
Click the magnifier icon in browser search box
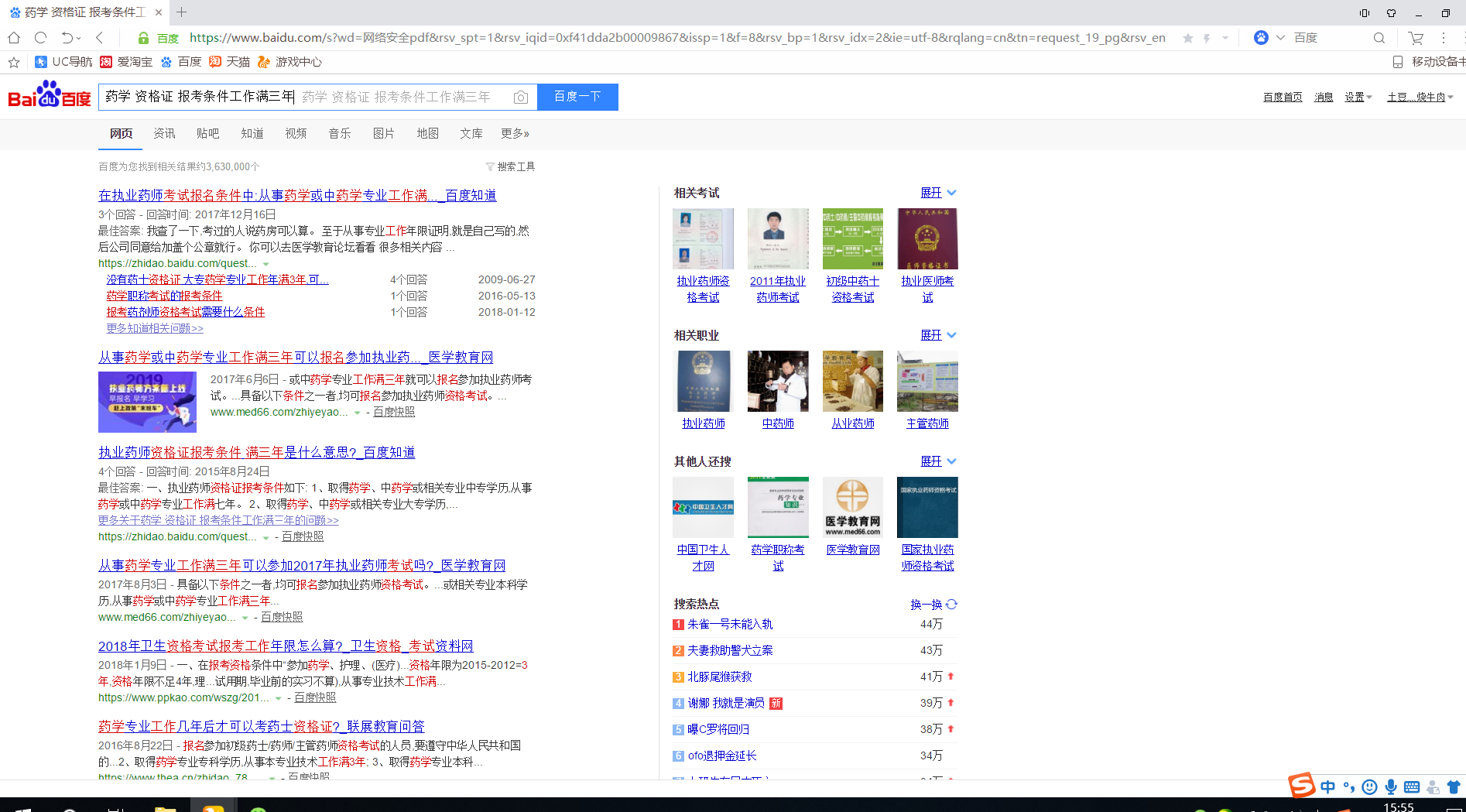click(1379, 38)
